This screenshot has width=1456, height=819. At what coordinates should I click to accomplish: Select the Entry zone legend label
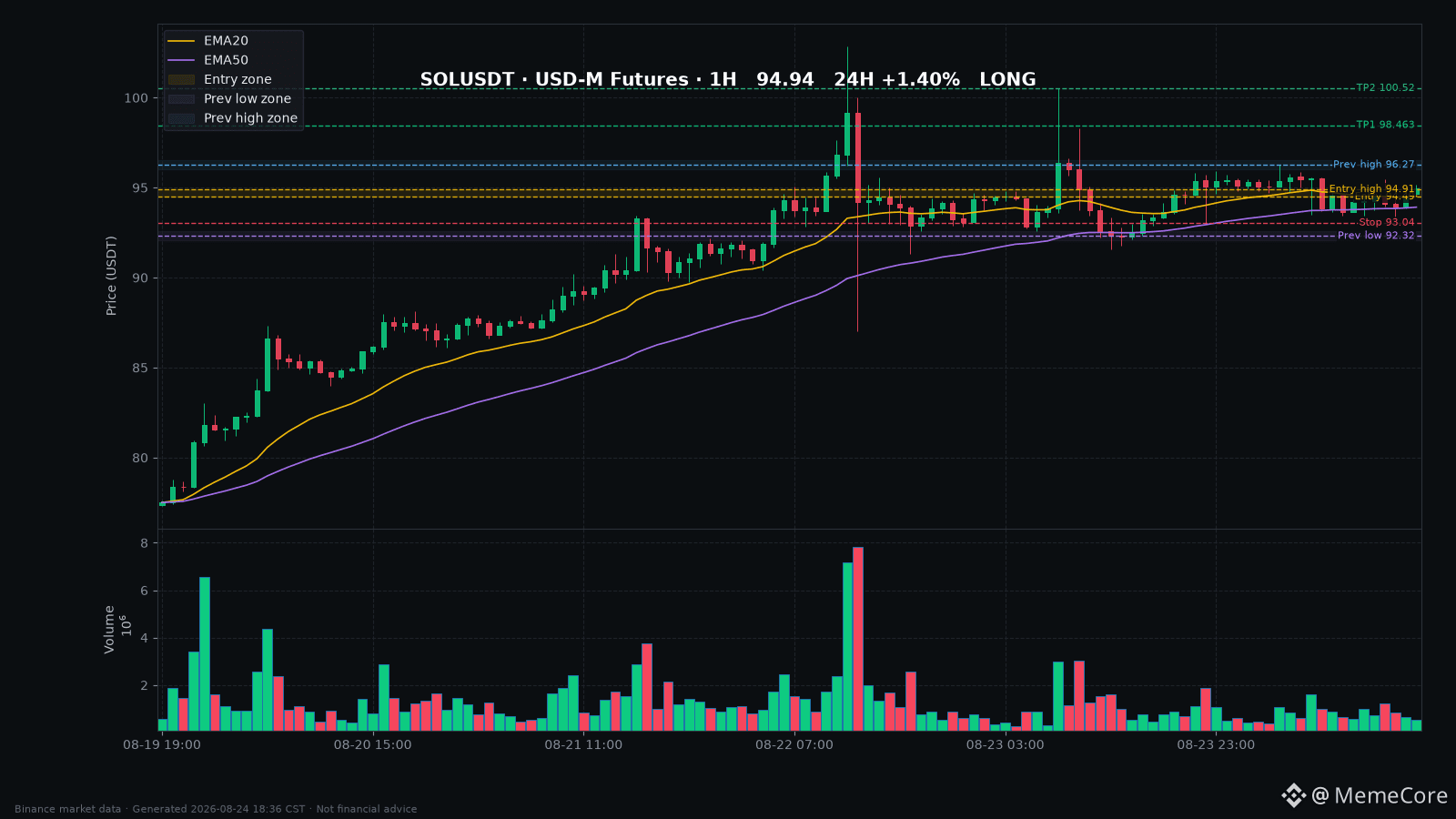coord(238,80)
